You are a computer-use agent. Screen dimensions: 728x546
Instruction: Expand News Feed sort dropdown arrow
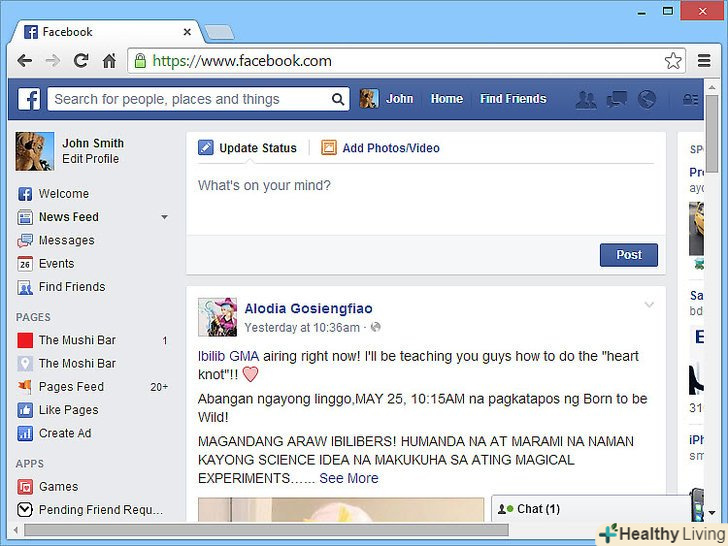point(164,217)
